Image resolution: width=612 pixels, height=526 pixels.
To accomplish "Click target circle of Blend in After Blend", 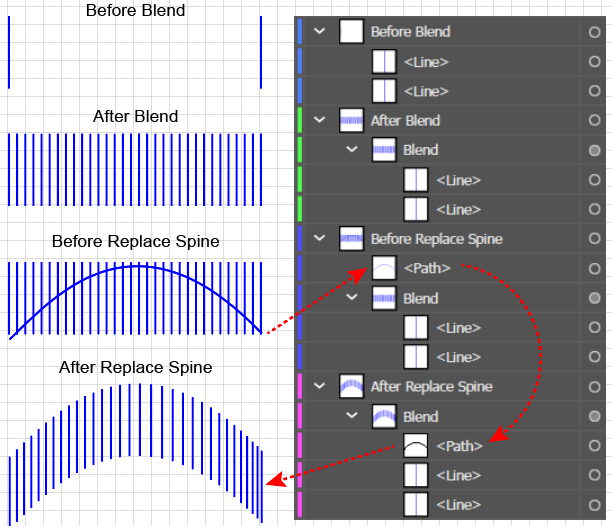I will click(595, 150).
